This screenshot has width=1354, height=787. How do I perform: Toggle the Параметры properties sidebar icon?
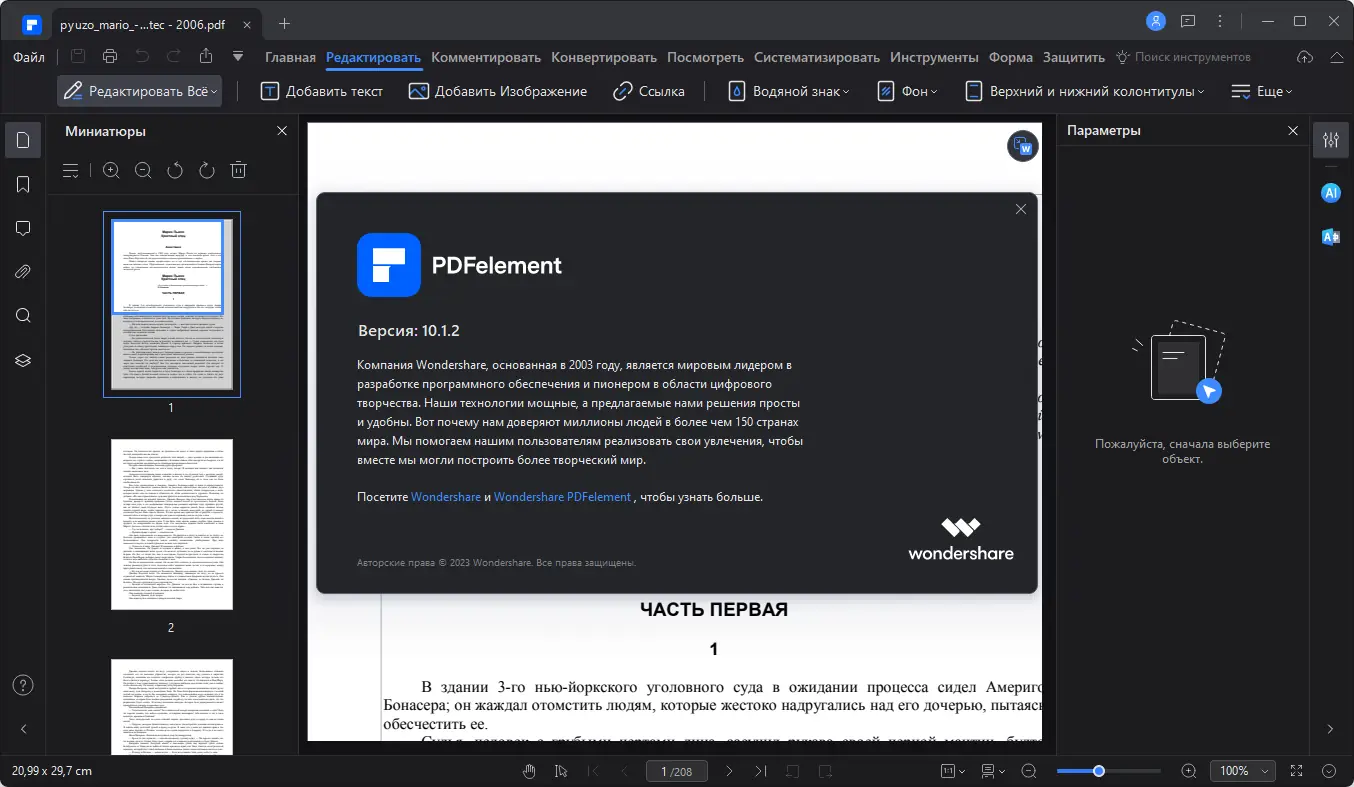tap(1331, 140)
